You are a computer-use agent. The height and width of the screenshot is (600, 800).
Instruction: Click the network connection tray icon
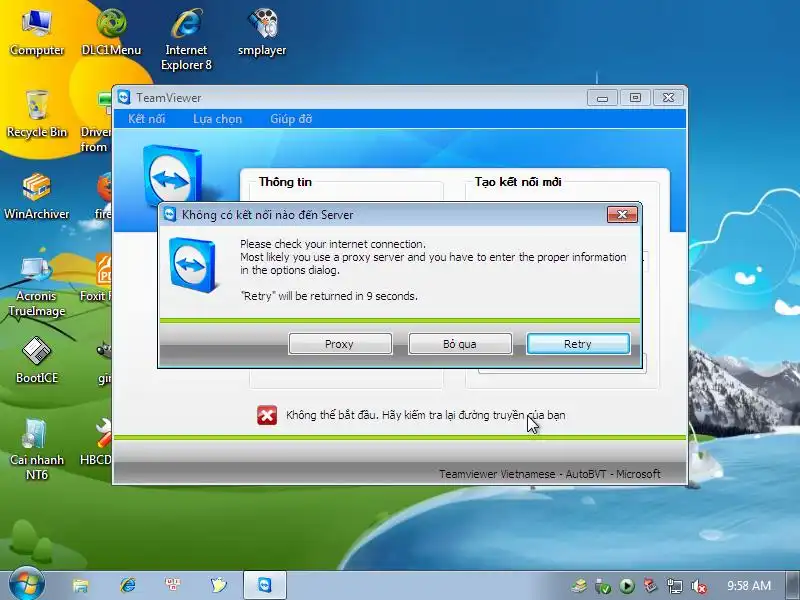pos(674,586)
